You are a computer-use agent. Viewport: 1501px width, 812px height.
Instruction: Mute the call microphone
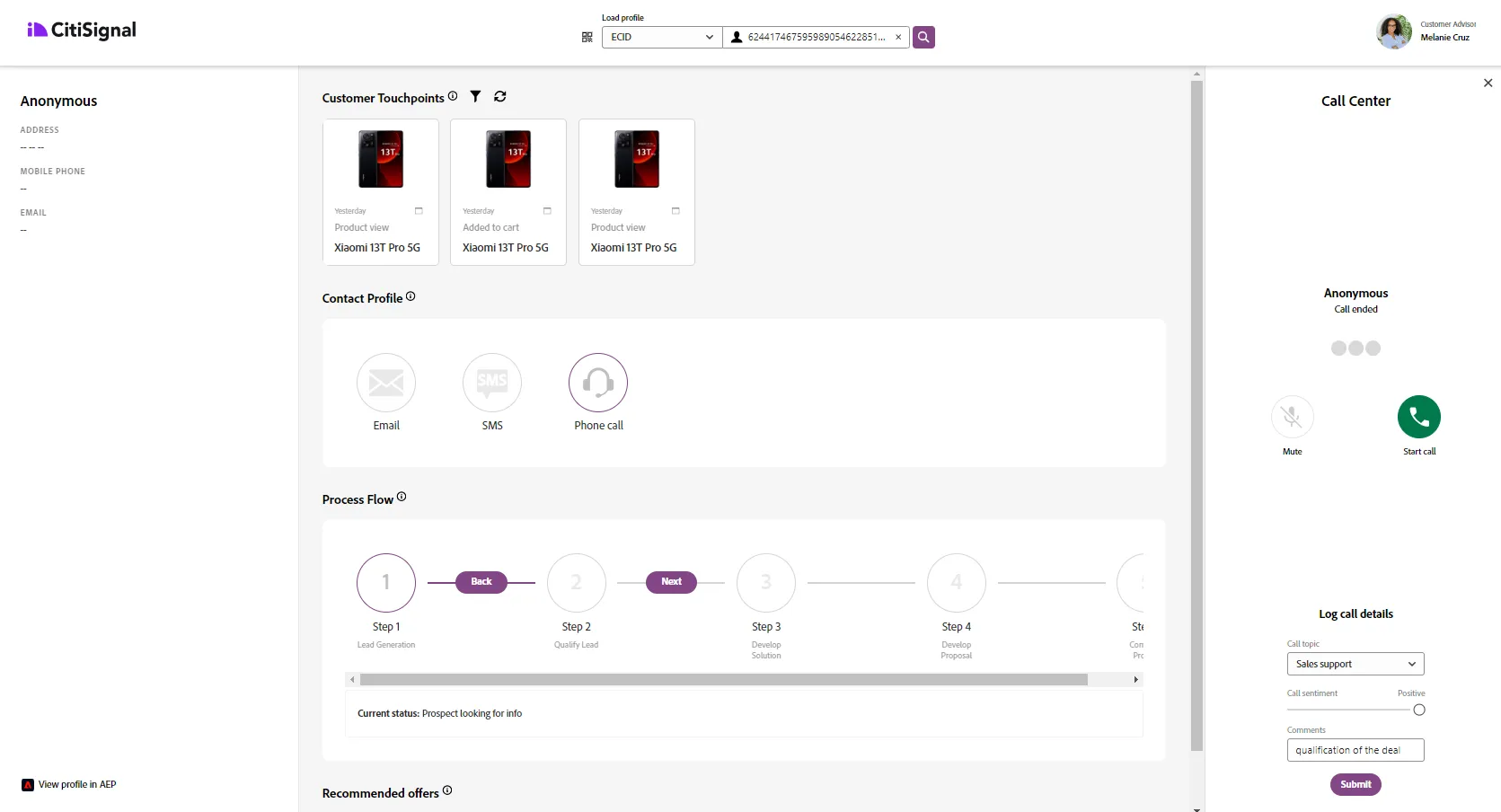tap(1293, 417)
